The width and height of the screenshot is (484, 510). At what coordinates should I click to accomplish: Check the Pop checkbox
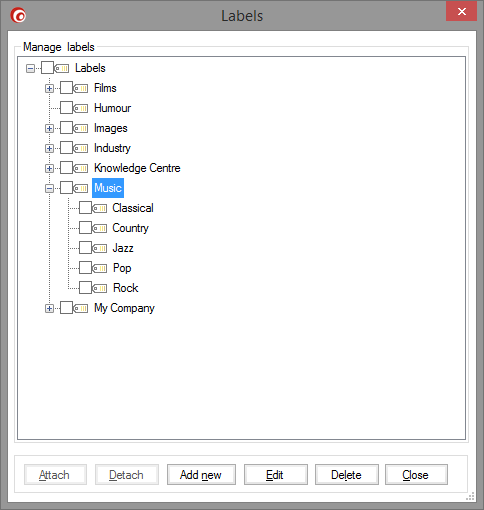pos(85,268)
